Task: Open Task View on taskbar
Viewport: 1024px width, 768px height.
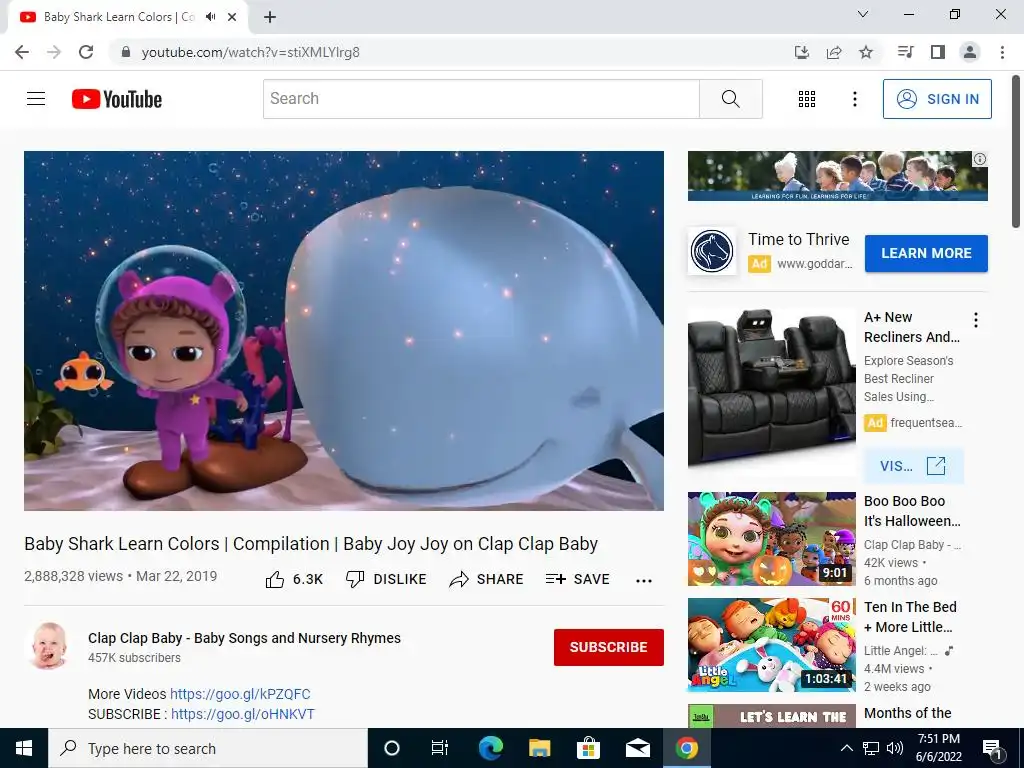Action: (x=440, y=748)
